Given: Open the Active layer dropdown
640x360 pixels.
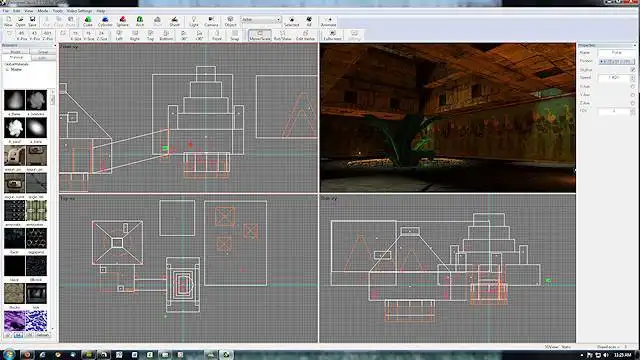Looking at the screenshot, I should [x=261, y=20].
